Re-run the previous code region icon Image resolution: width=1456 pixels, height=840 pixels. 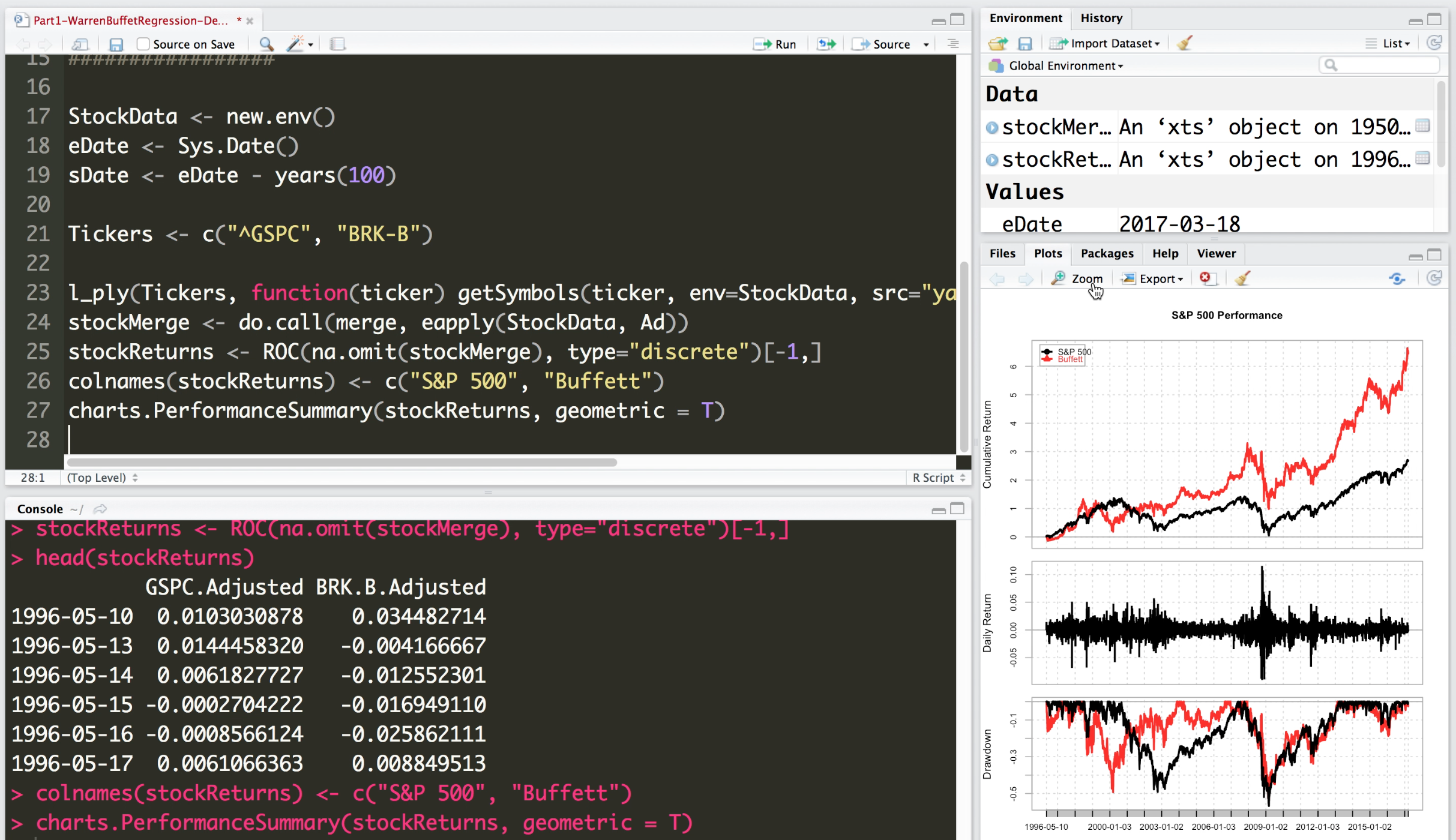pos(826,44)
